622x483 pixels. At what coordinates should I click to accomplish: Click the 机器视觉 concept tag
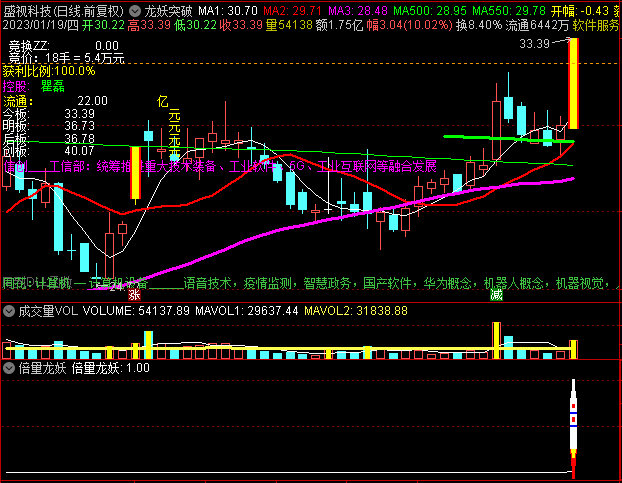click(x=579, y=283)
